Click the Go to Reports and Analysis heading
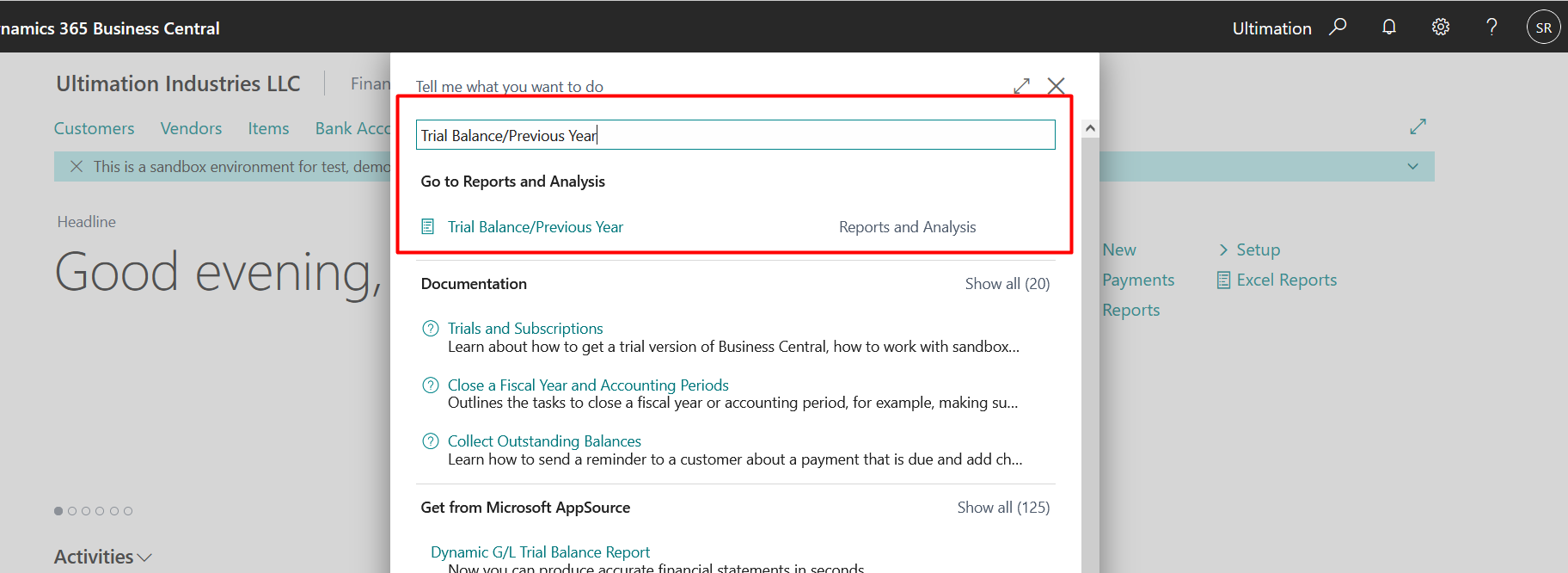 coord(513,182)
